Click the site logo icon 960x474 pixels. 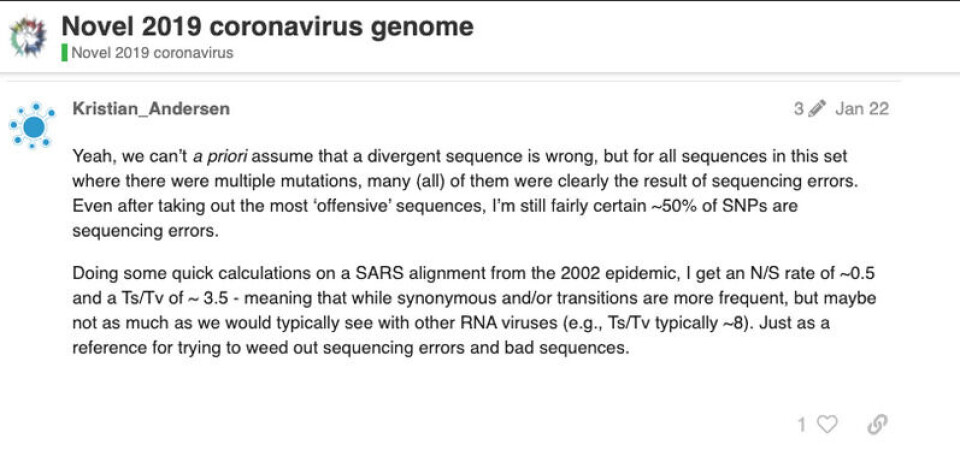pyautogui.click(x=28, y=36)
